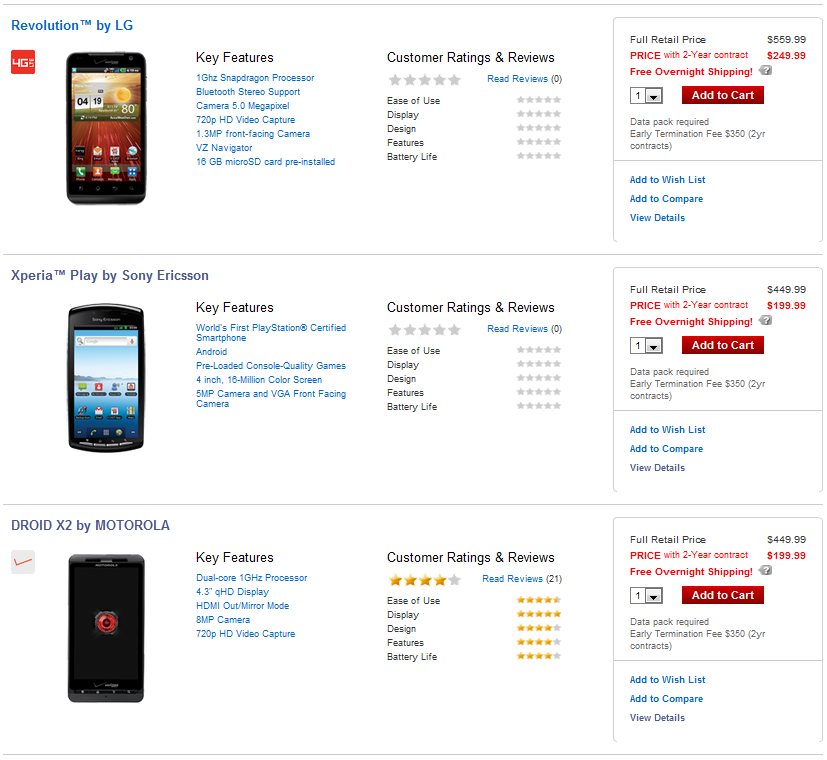Click shipping help icon for Revolution by LG
The height and width of the screenshot is (760, 827).
click(x=765, y=71)
